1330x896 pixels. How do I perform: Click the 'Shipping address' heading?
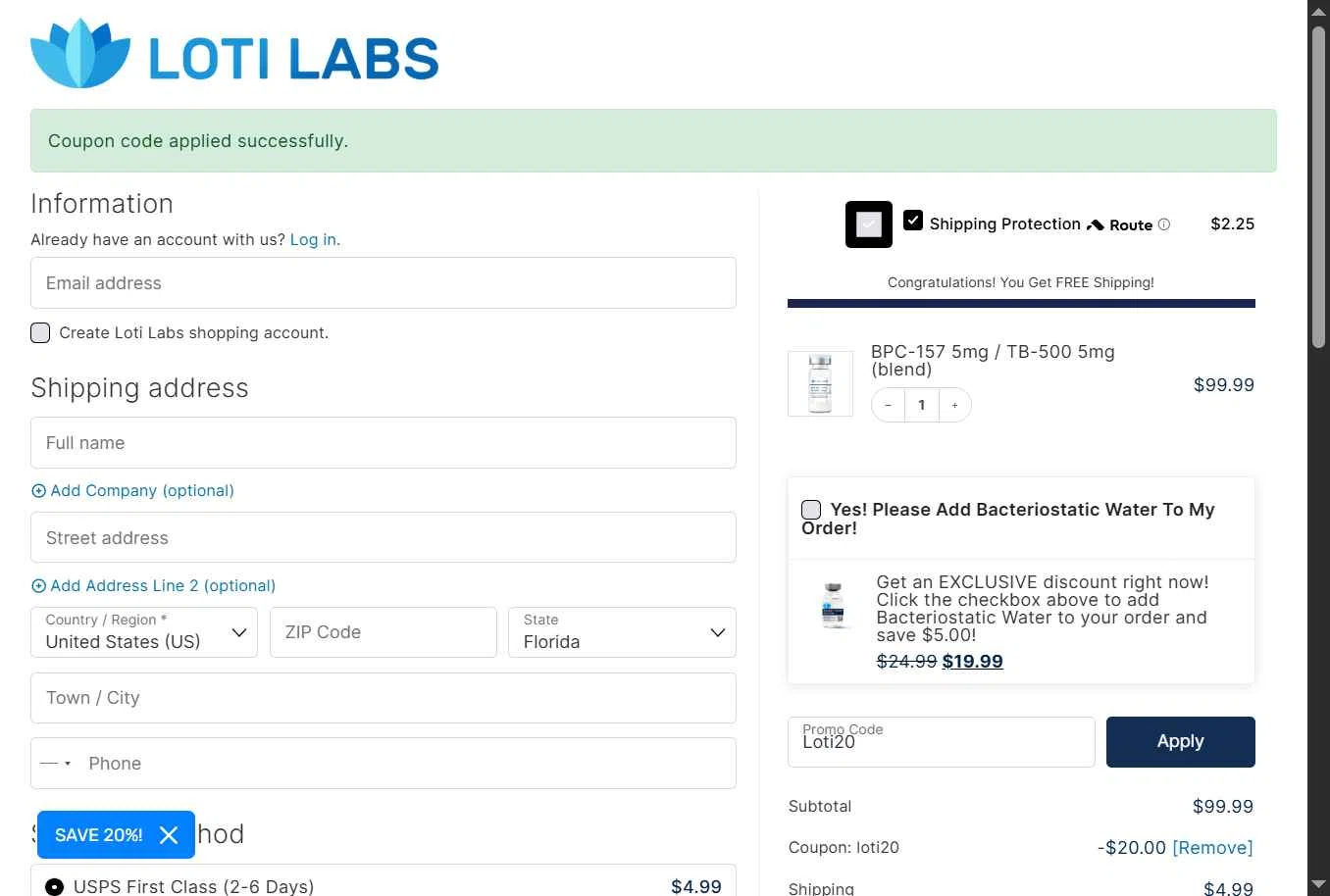[139, 388]
